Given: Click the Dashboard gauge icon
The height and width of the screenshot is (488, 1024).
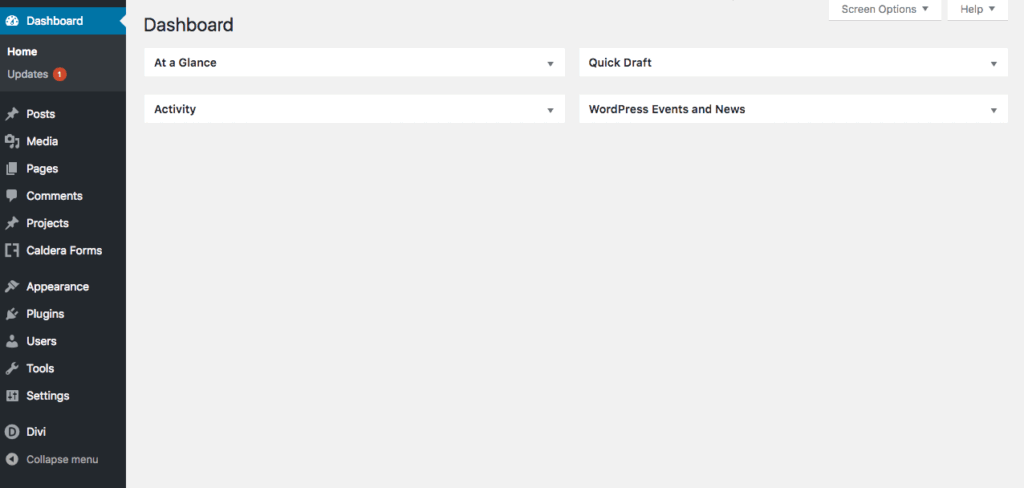Looking at the screenshot, I should [12, 21].
